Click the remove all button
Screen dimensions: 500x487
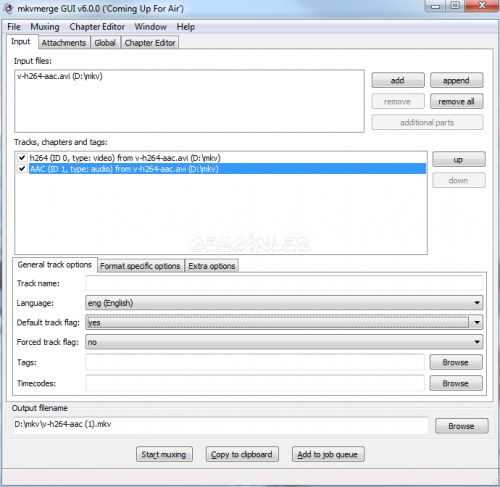pos(456,101)
